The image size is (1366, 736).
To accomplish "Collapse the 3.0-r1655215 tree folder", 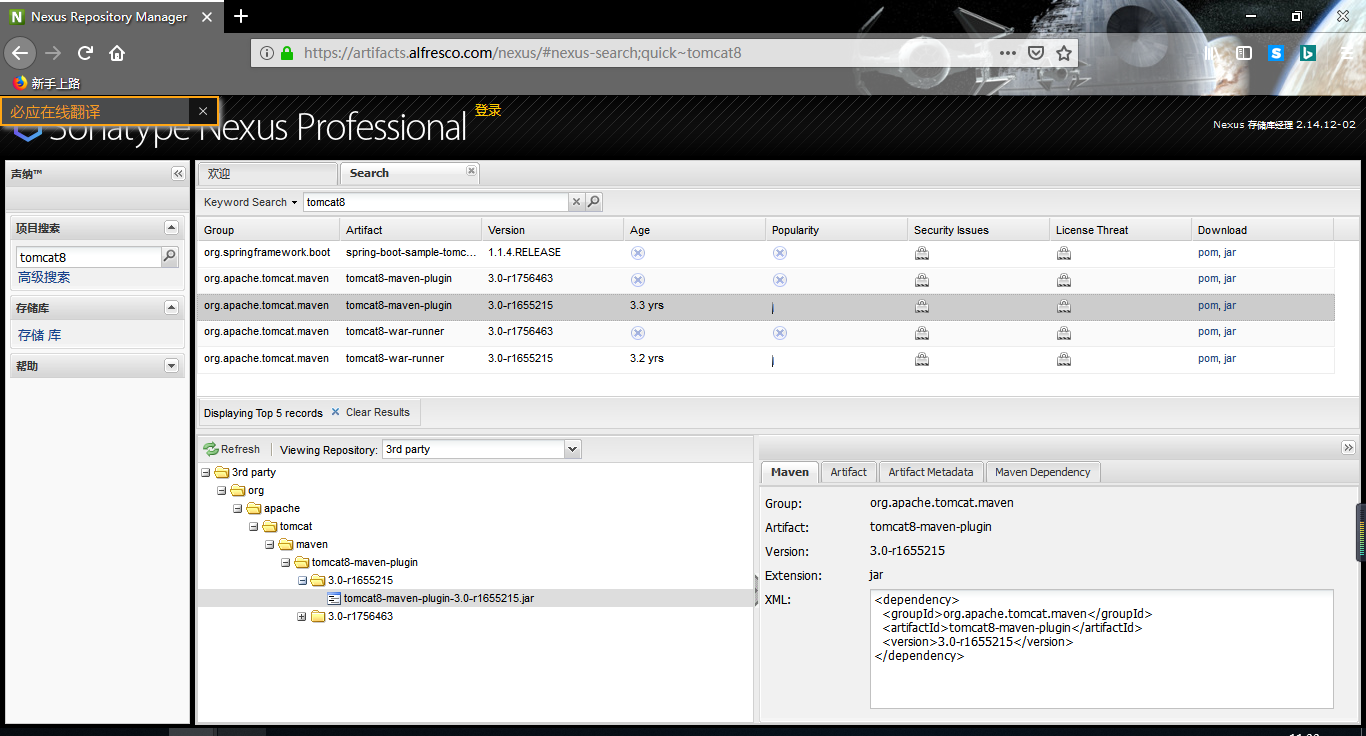I will [302, 580].
